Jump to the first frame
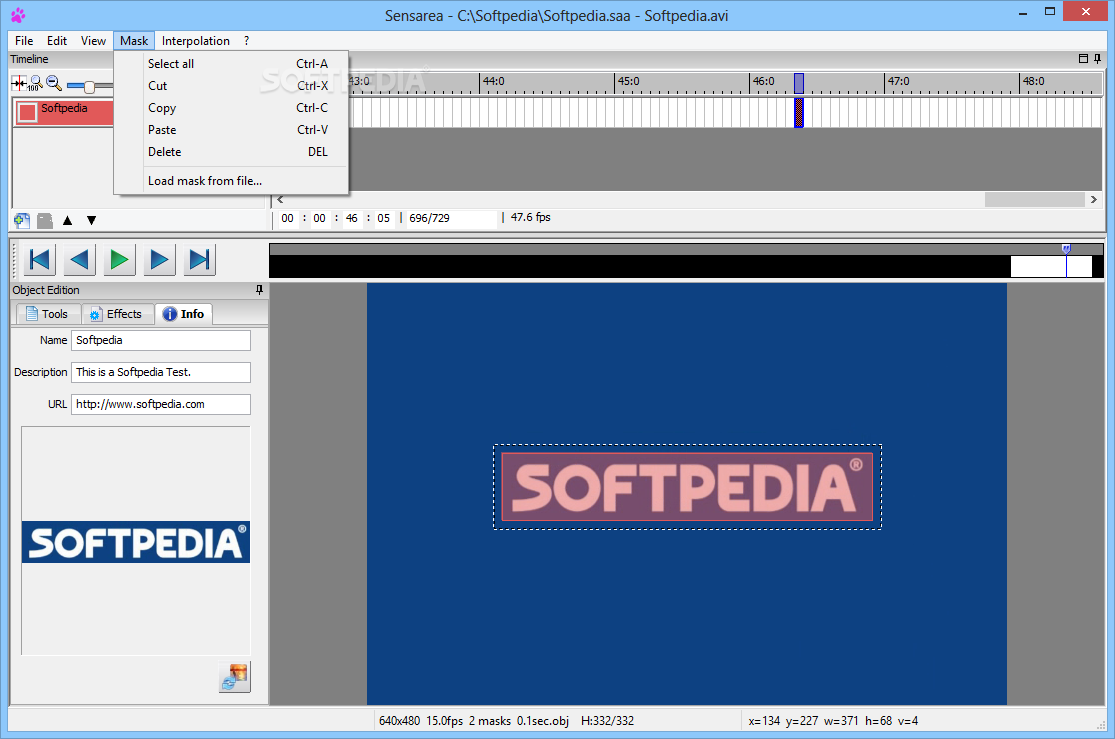The width and height of the screenshot is (1115, 739). [x=40, y=260]
